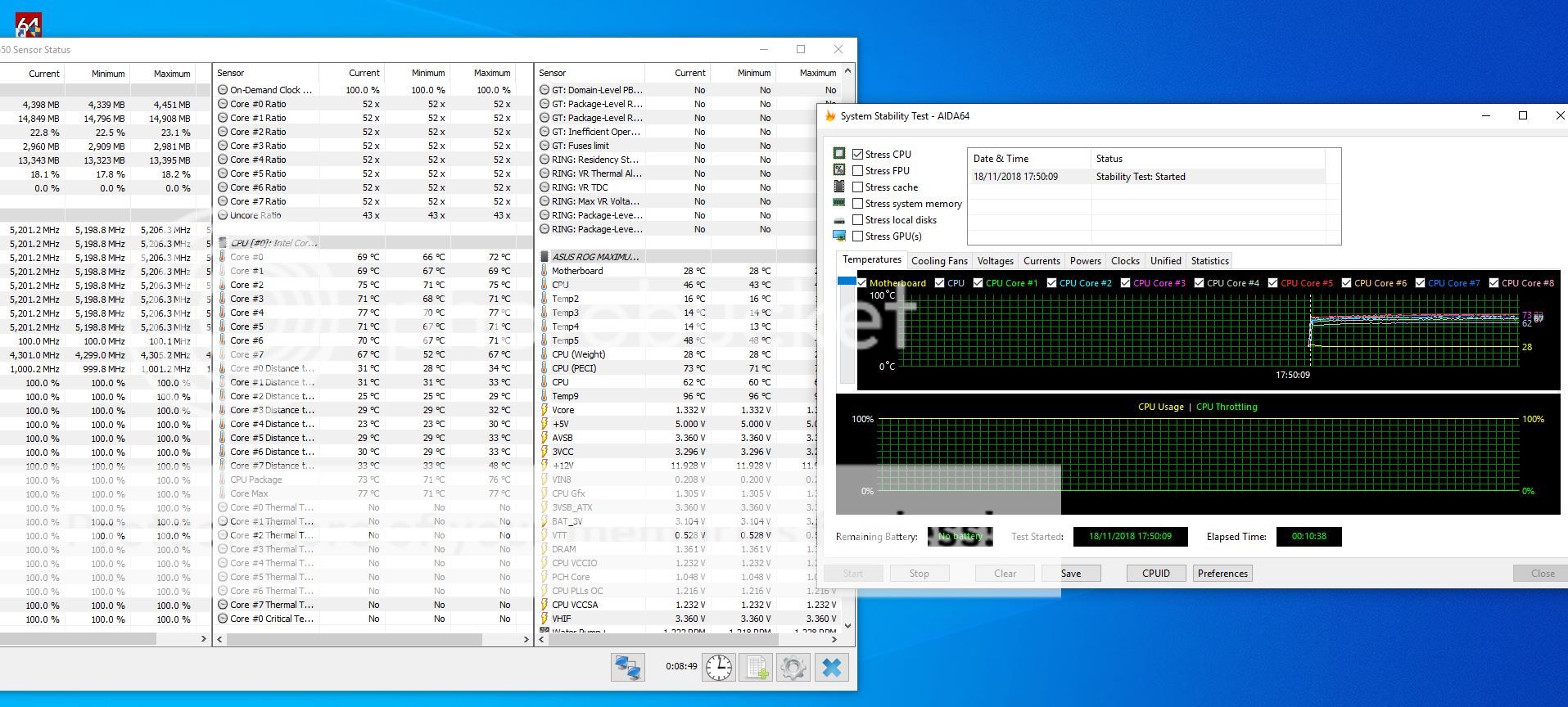Click right arrow of middle sensor panel scrollbar
Image resolution: width=1568 pixels, height=707 pixels.
(x=526, y=639)
